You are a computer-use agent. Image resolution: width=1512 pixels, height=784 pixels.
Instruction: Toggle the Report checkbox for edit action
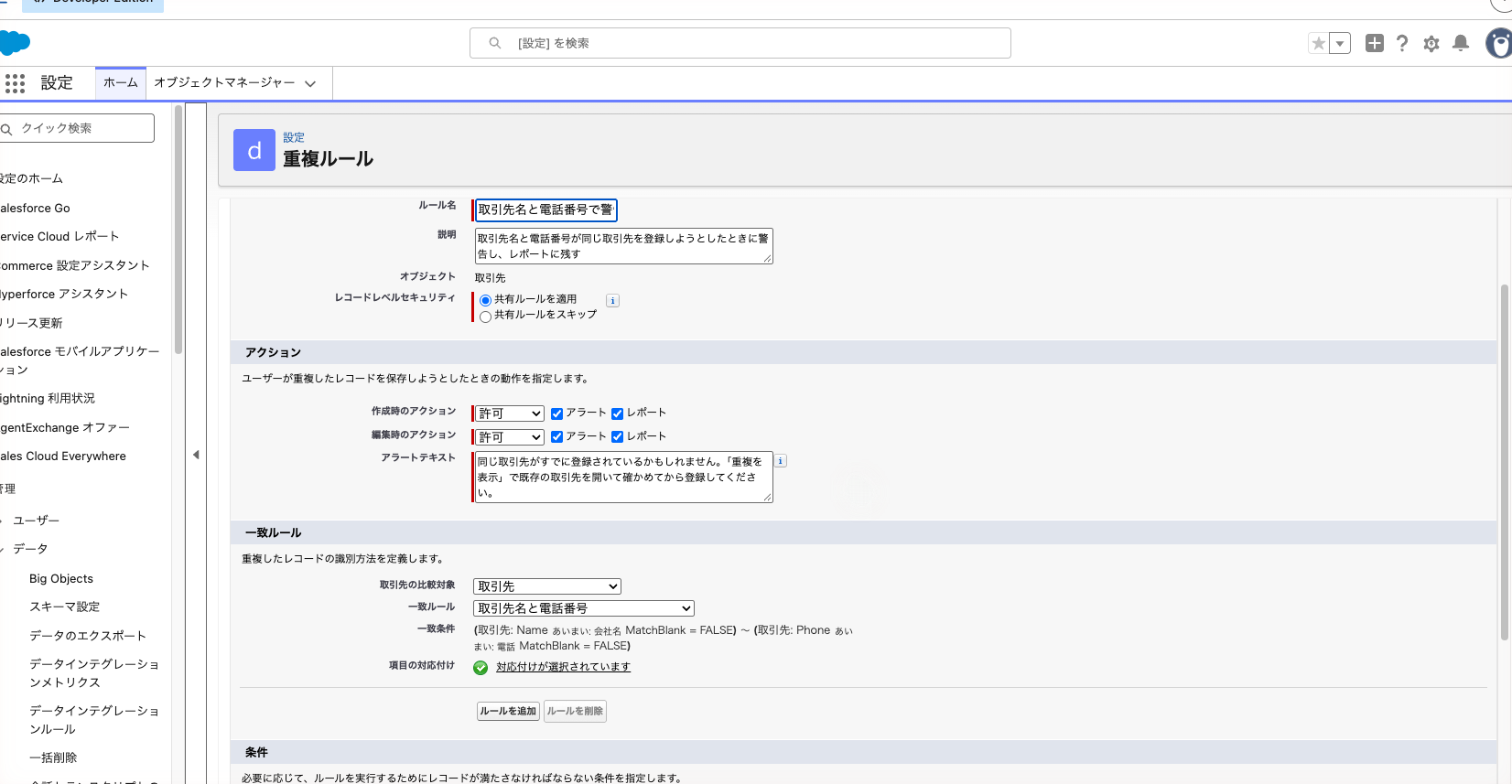pyautogui.click(x=617, y=436)
